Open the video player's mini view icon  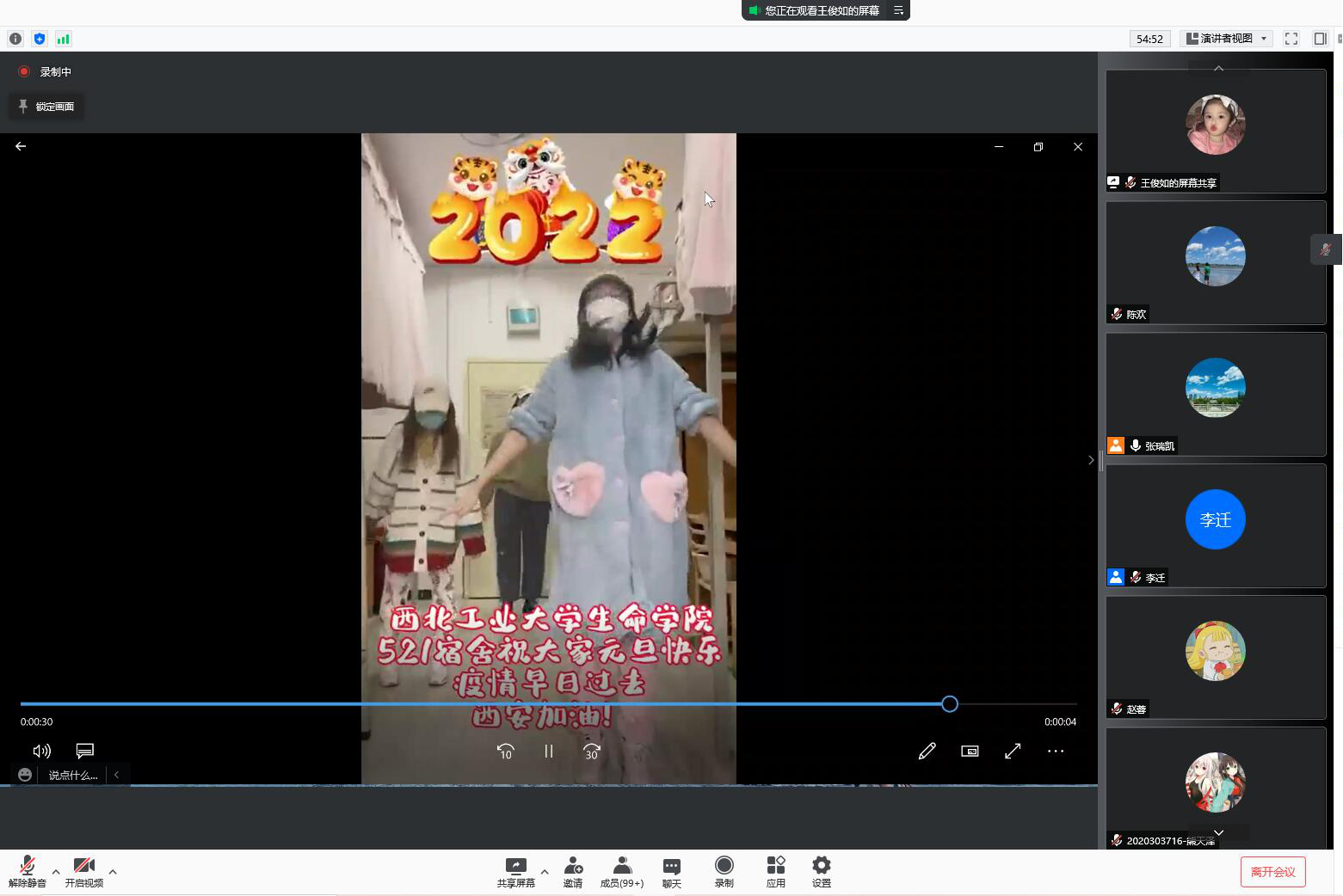coord(970,751)
